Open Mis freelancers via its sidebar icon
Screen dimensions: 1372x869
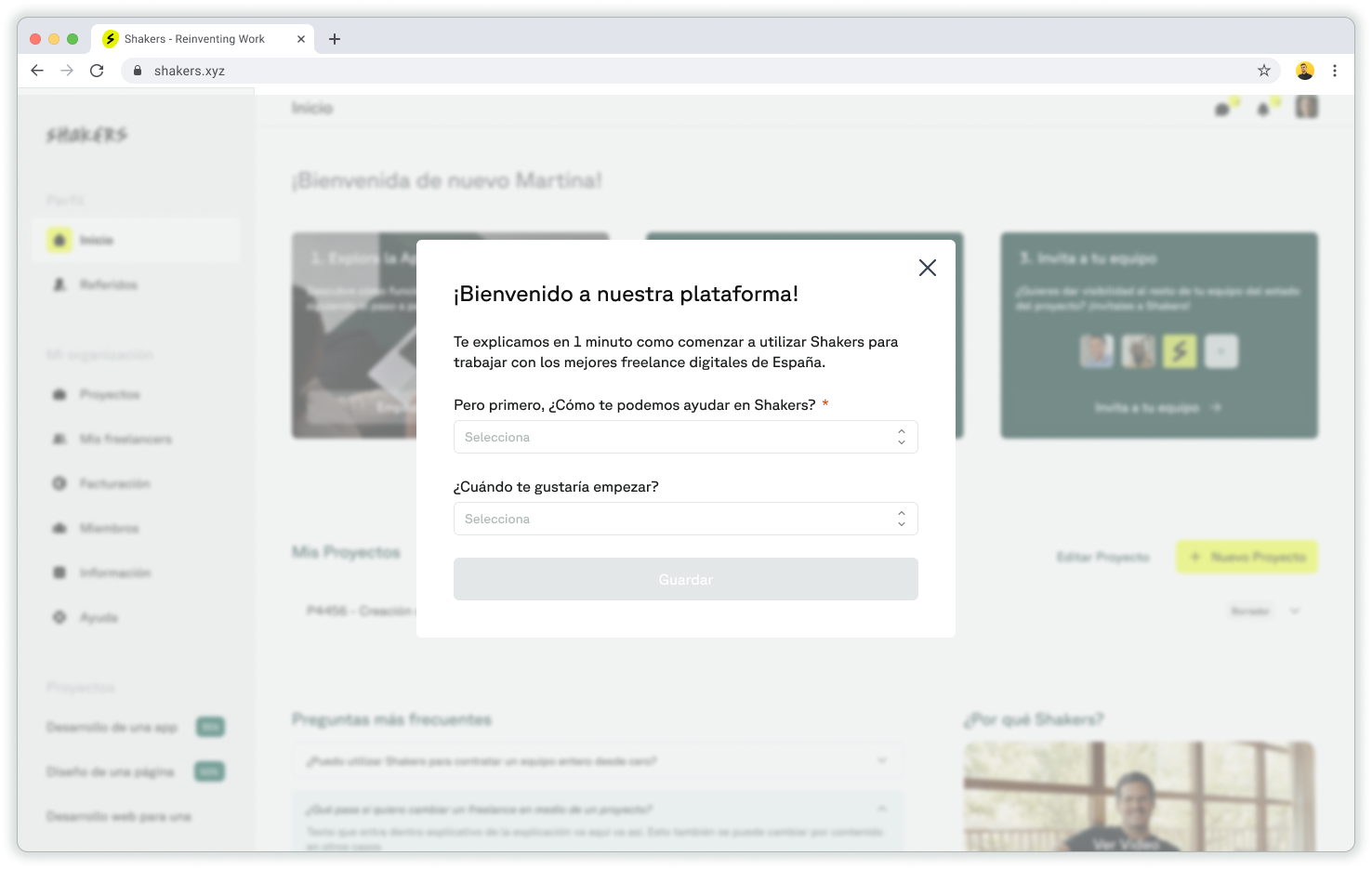click(59, 439)
